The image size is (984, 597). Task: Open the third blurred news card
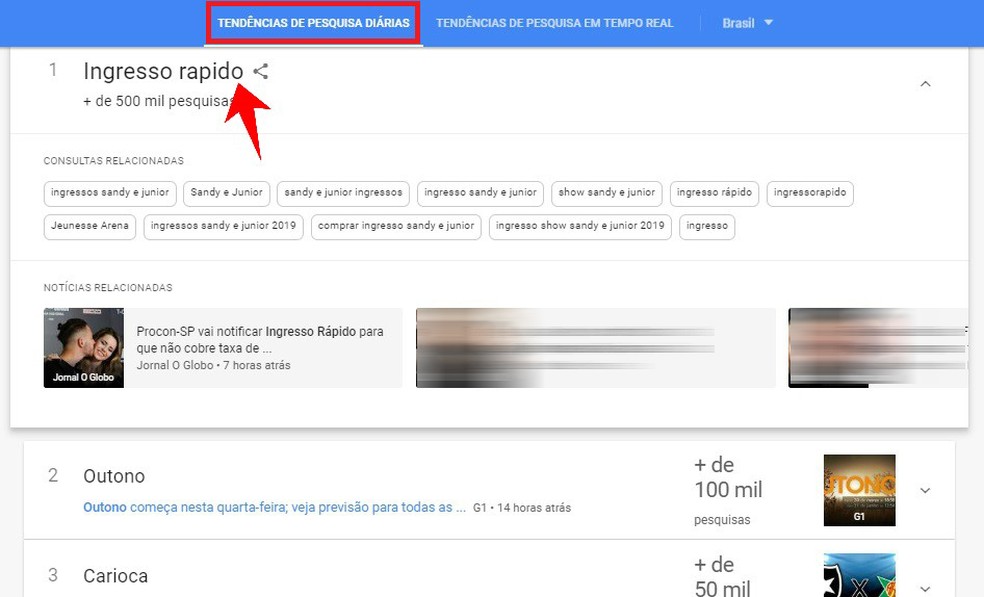click(878, 348)
